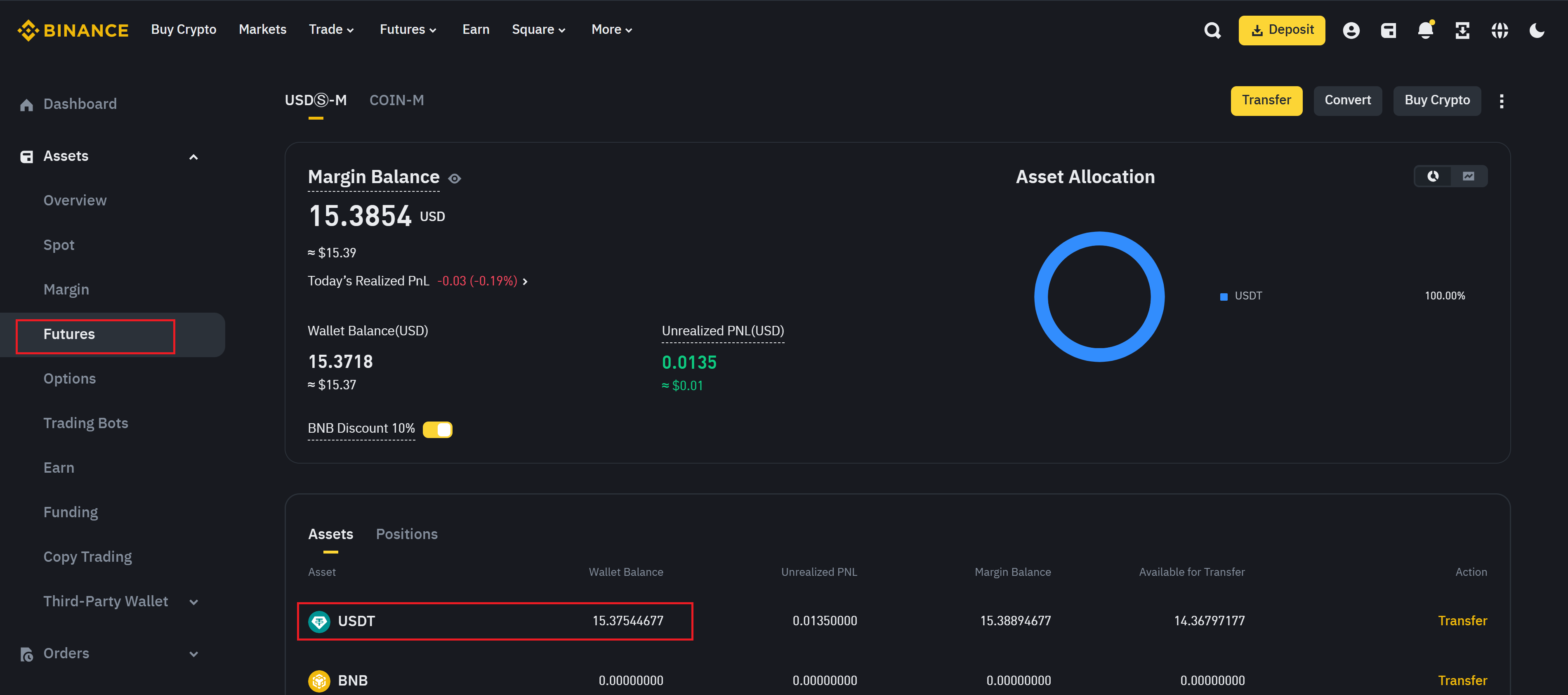The height and width of the screenshot is (695, 1568).
Task: Open the three-dot more options menu
Action: coord(1502,101)
